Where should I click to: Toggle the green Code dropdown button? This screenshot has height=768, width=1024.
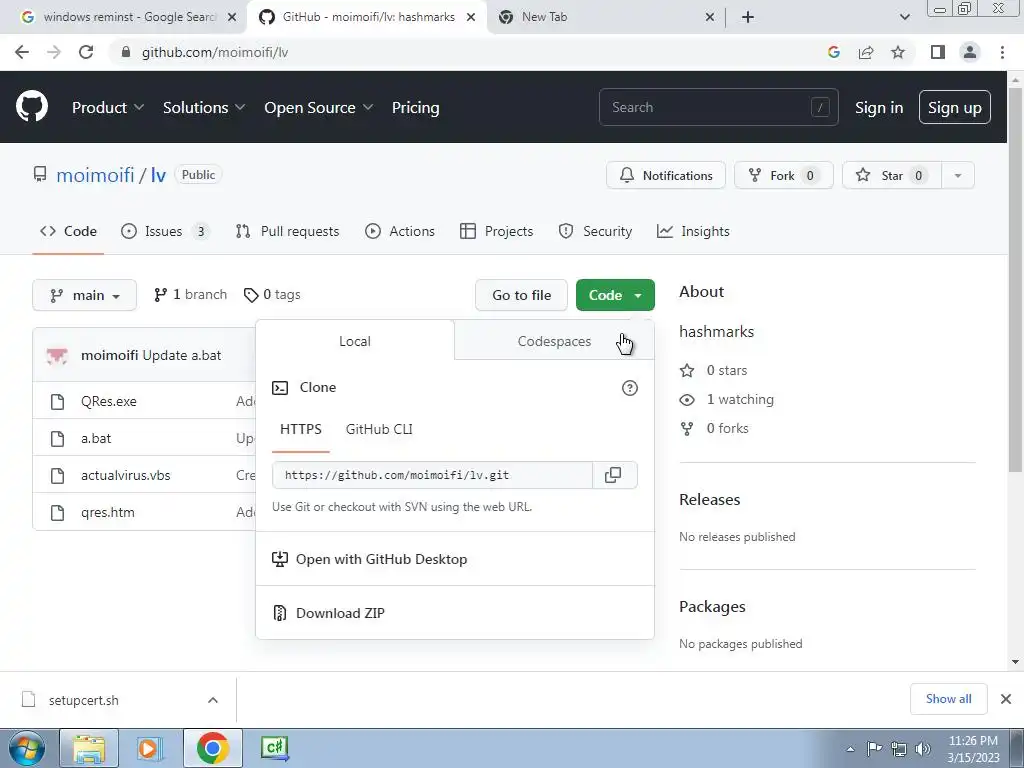tap(615, 295)
